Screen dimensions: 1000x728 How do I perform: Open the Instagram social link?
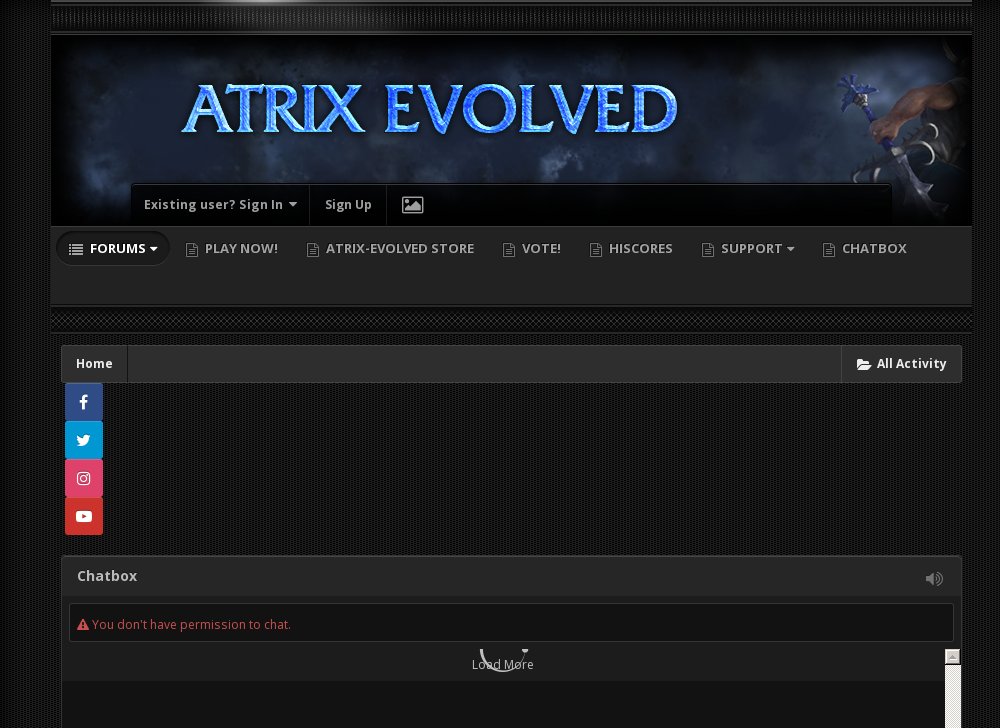coord(84,479)
